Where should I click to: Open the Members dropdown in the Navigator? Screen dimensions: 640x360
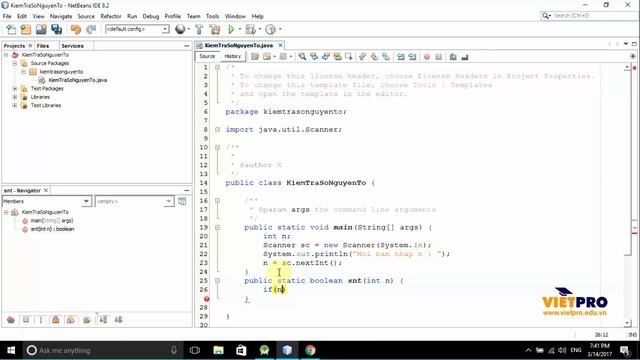[x=86, y=201]
